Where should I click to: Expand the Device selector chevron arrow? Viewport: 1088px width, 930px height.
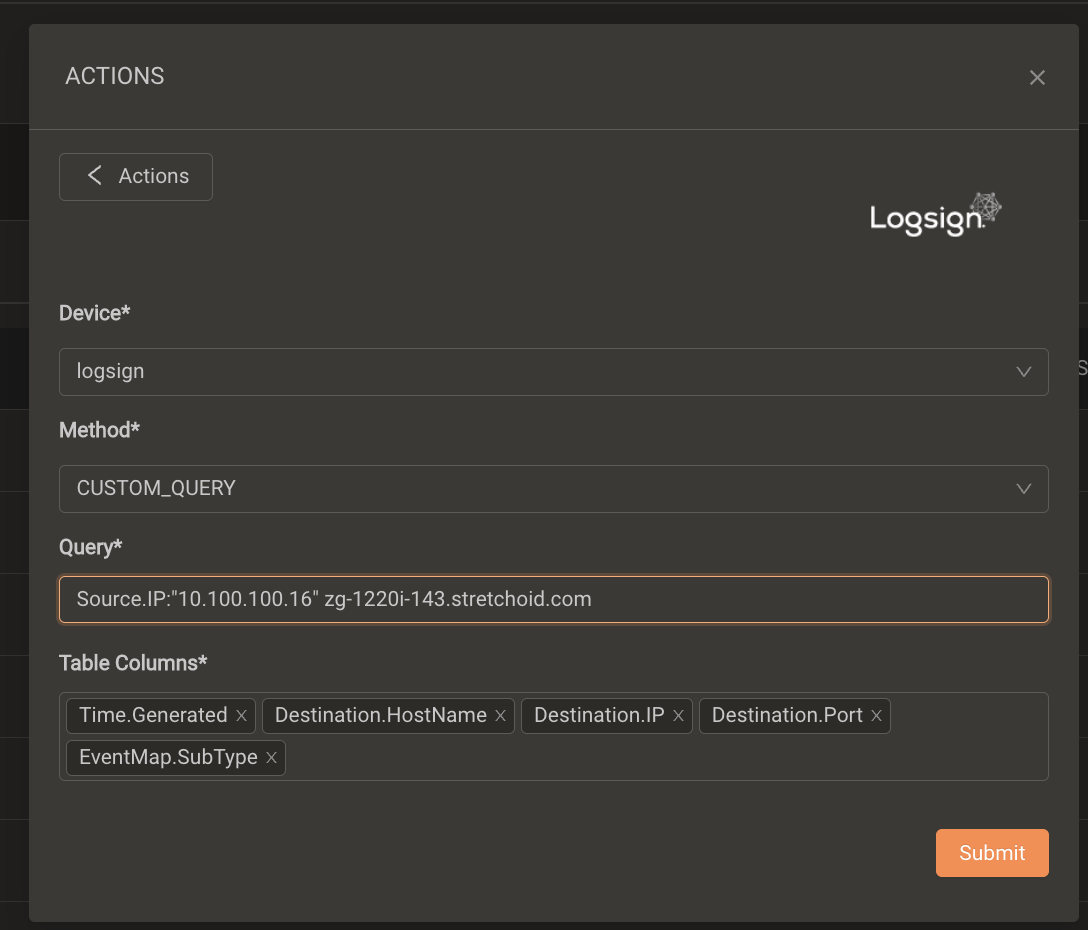tap(1023, 371)
